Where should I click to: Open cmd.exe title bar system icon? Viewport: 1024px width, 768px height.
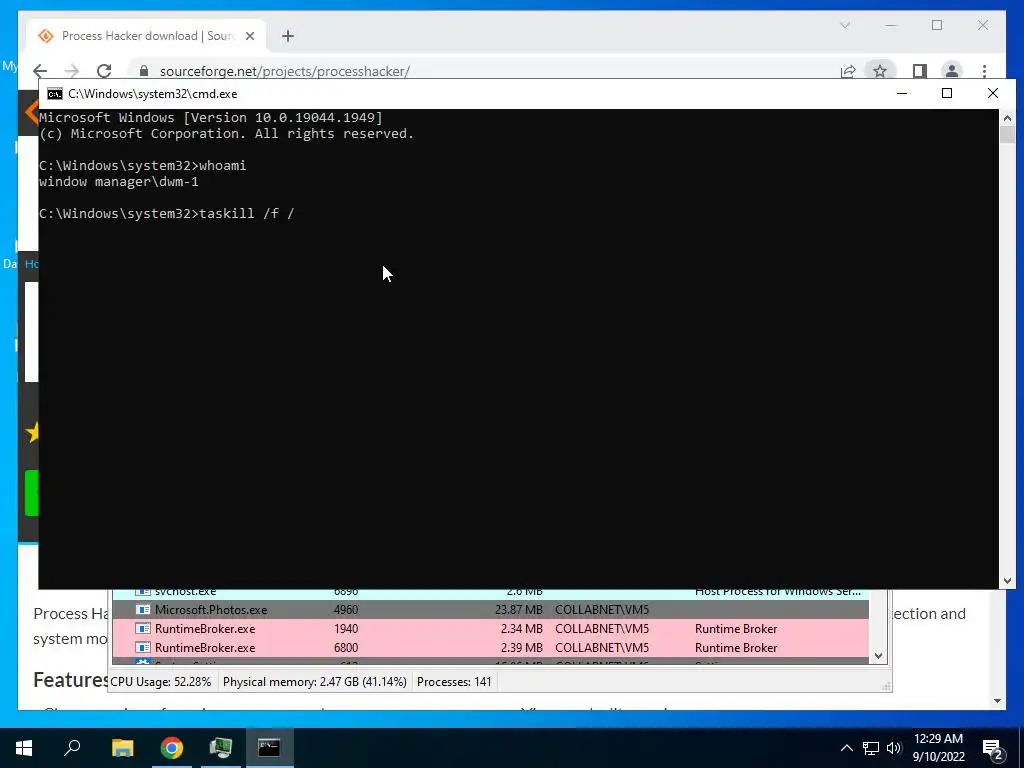(x=55, y=93)
